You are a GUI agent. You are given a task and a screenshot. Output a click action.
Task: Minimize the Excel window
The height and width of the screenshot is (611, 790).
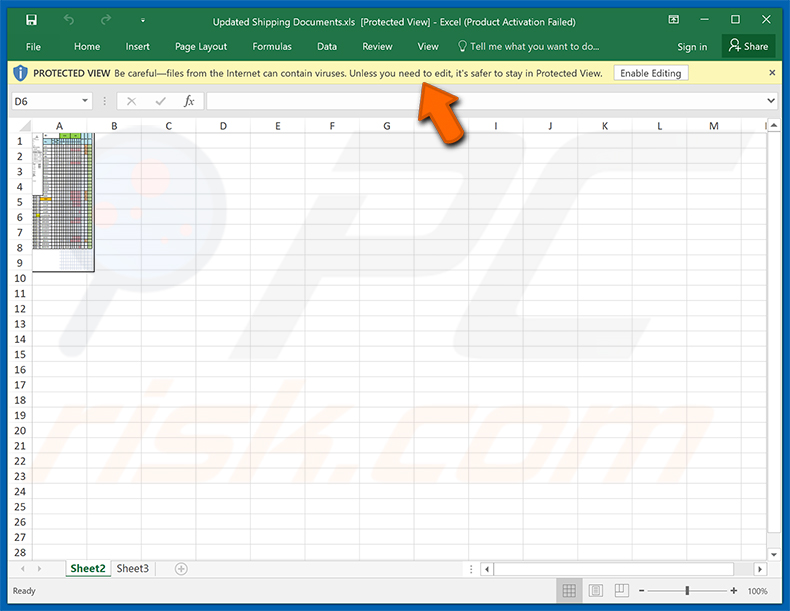coord(704,20)
